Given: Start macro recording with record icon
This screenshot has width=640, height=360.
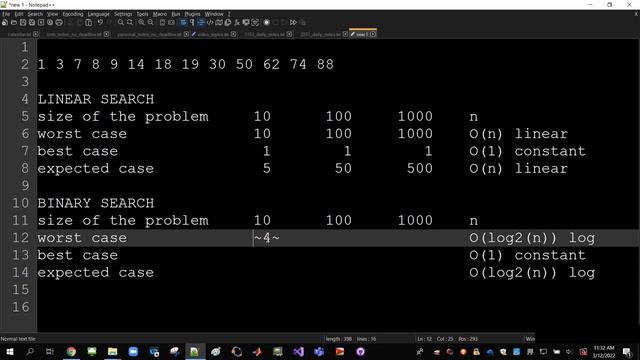Looking at the screenshot, I should pos(267,23).
